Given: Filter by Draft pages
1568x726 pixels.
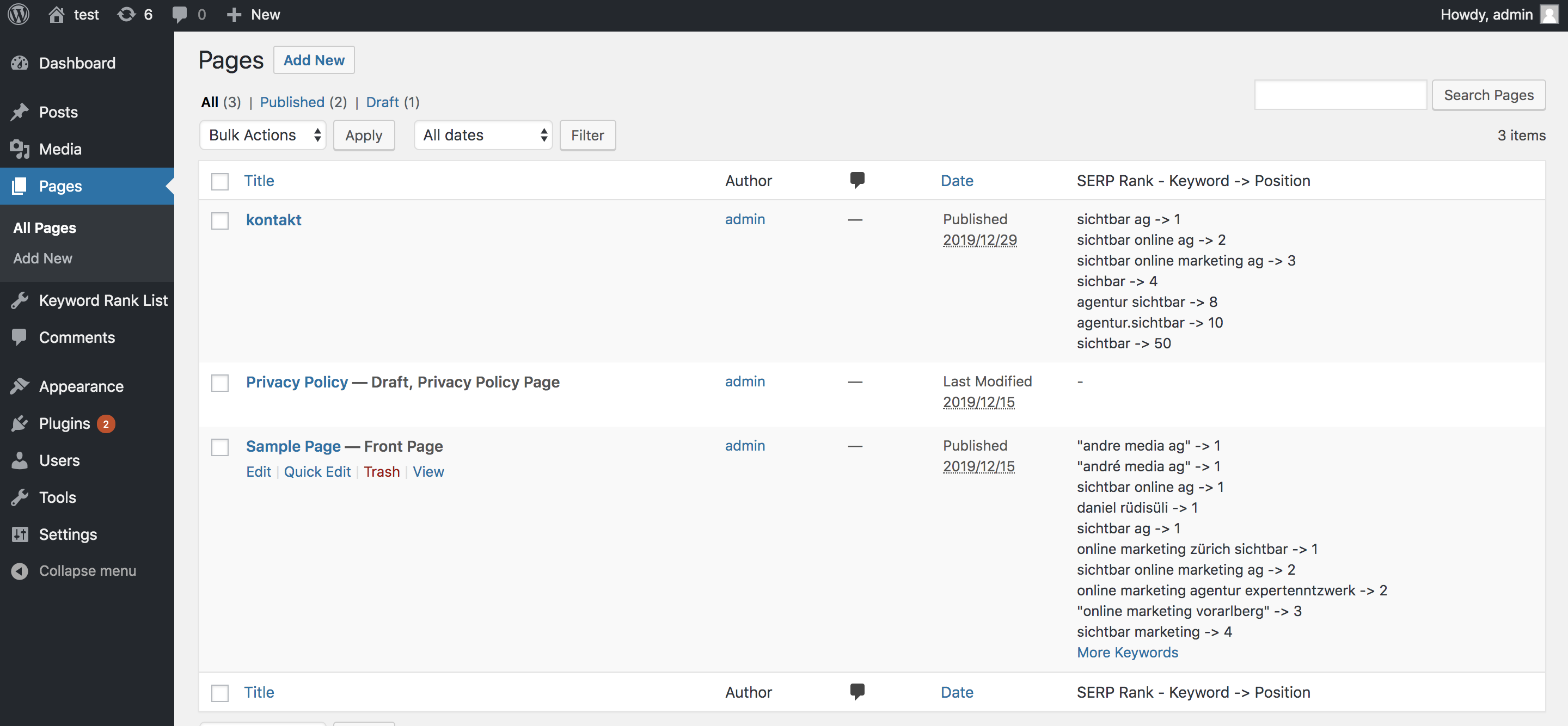Looking at the screenshot, I should point(382,102).
